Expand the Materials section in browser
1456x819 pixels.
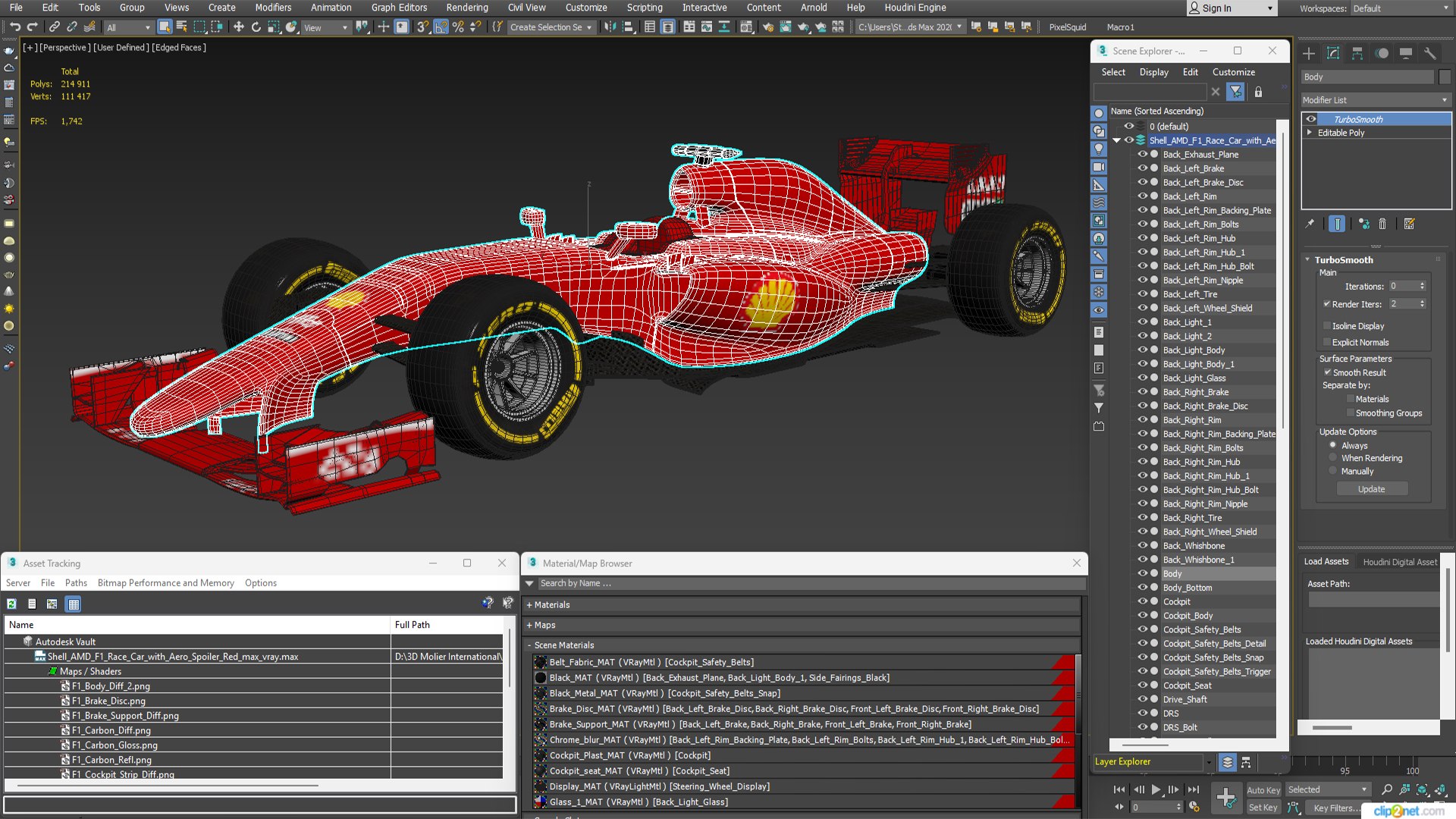point(529,605)
